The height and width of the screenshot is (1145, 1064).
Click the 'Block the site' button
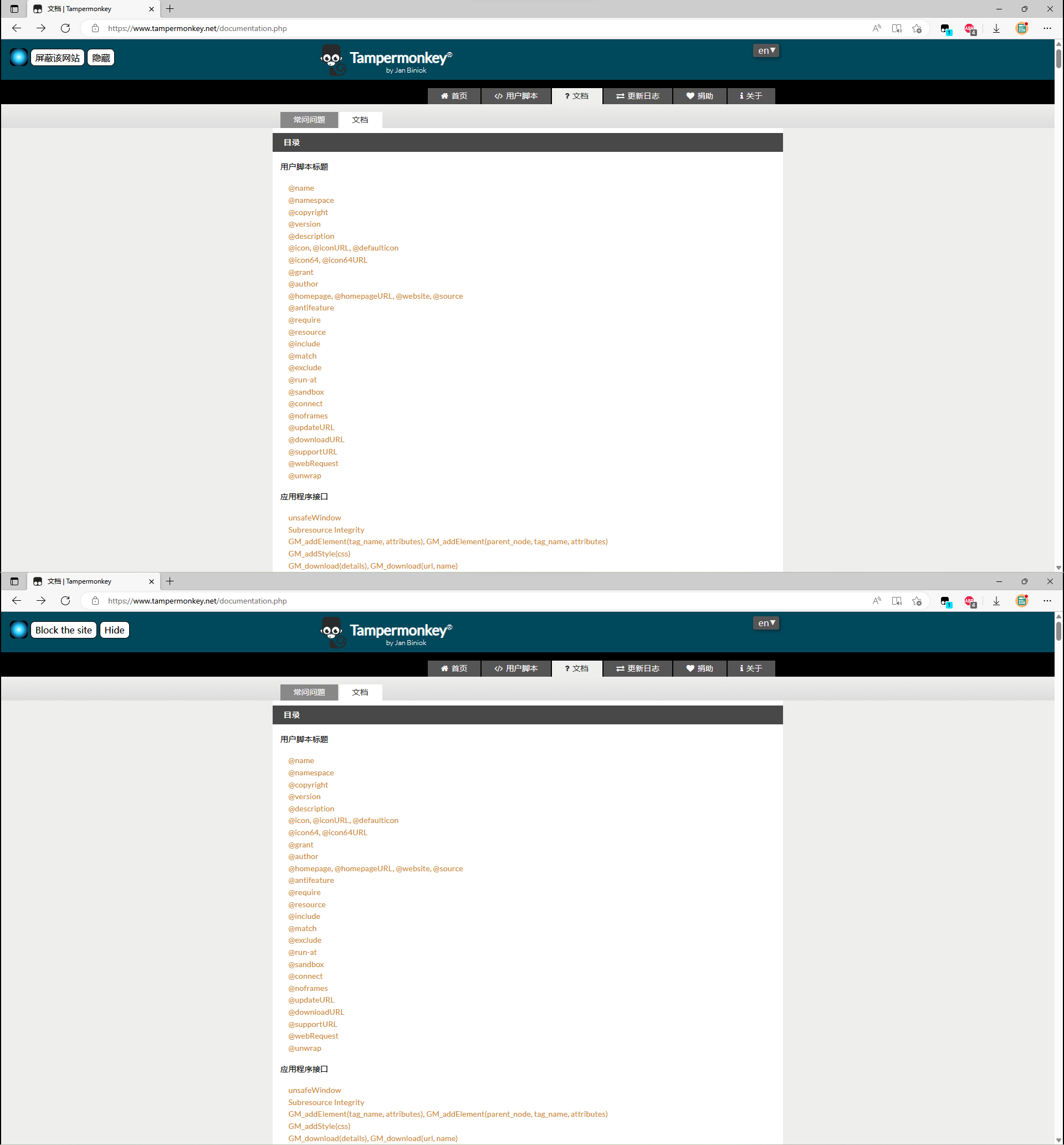click(63, 629)
